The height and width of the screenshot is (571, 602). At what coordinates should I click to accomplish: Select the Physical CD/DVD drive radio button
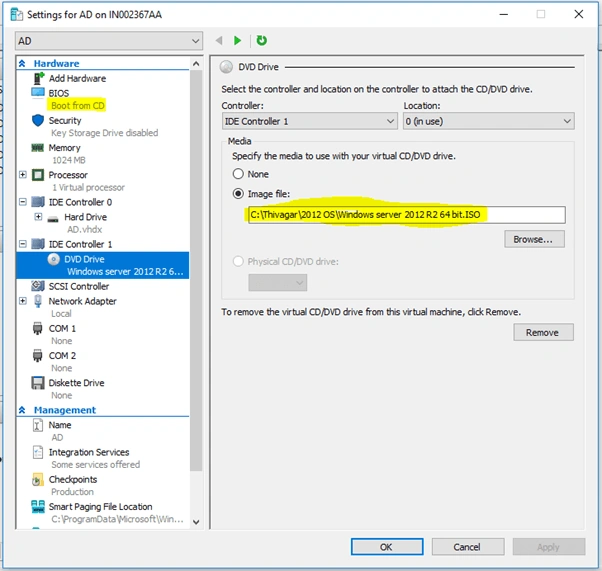point(238,262)
